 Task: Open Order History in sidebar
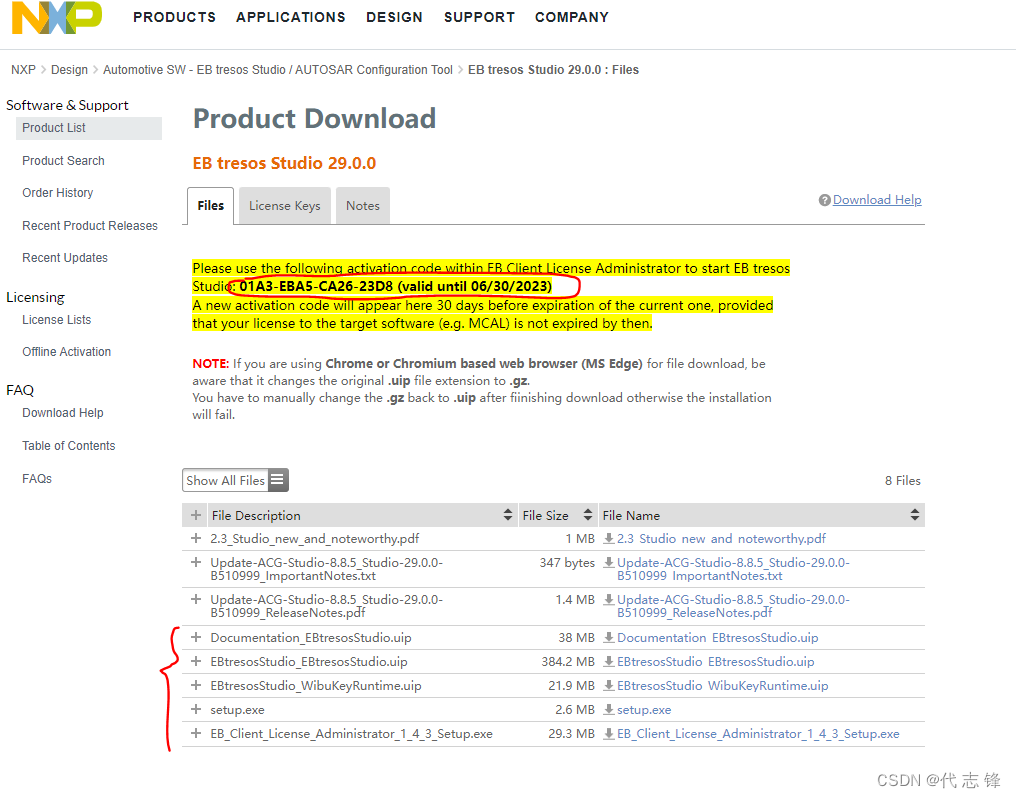[x=58, y=192]
